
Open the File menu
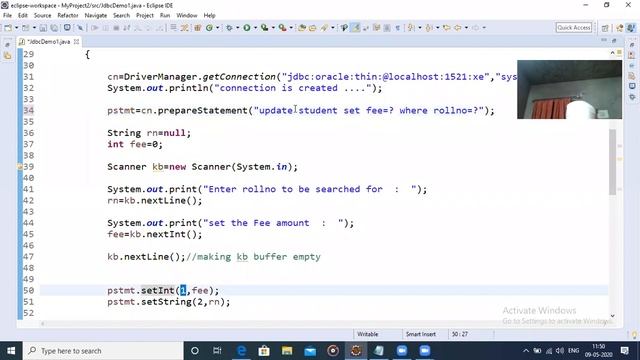(7, 16)
